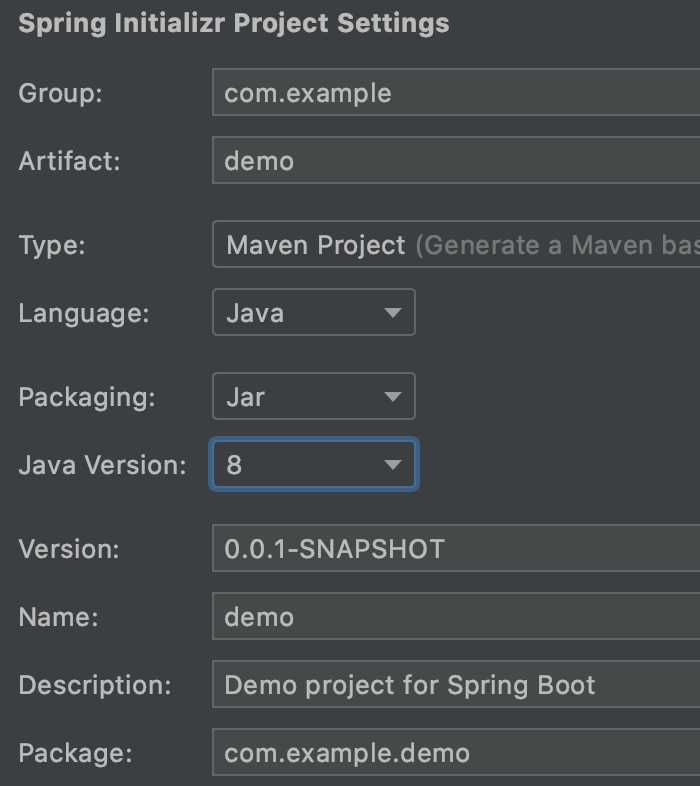
Task: Click the Language: label
Action: click(x=84, y=314)
